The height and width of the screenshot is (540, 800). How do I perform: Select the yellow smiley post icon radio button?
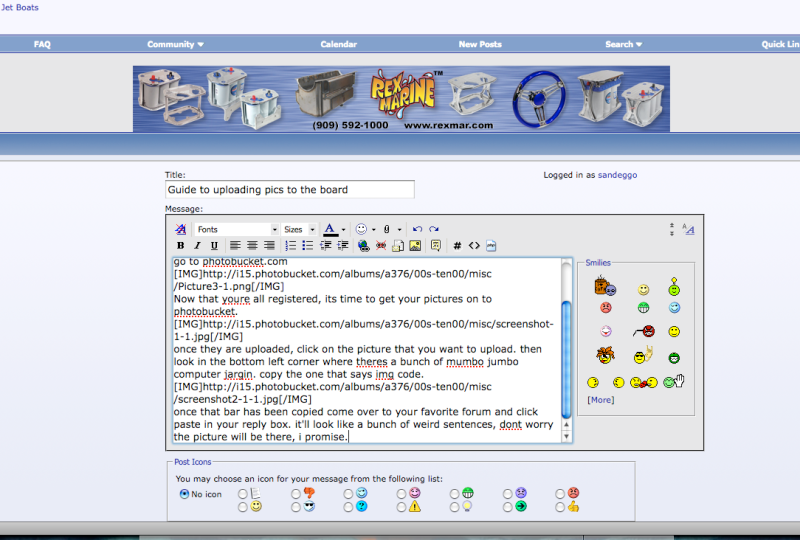point(242,507)
